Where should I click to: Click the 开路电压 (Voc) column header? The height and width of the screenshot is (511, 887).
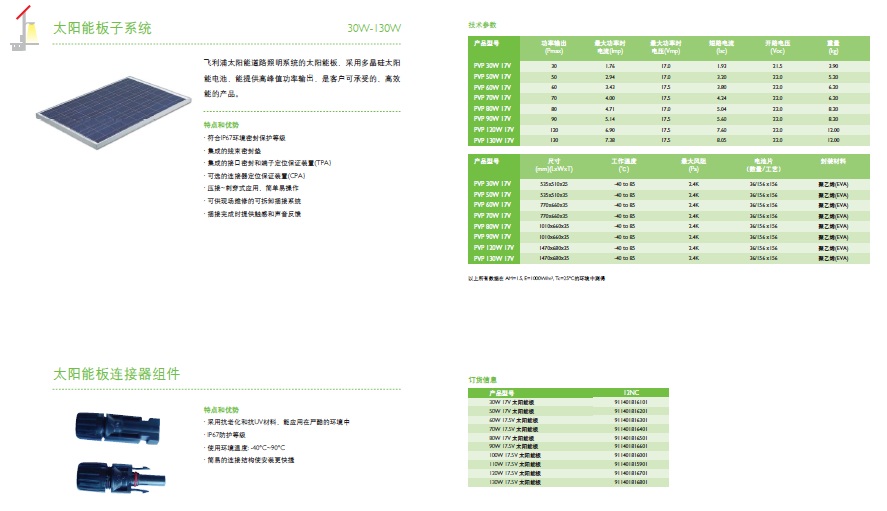point(778,48)
